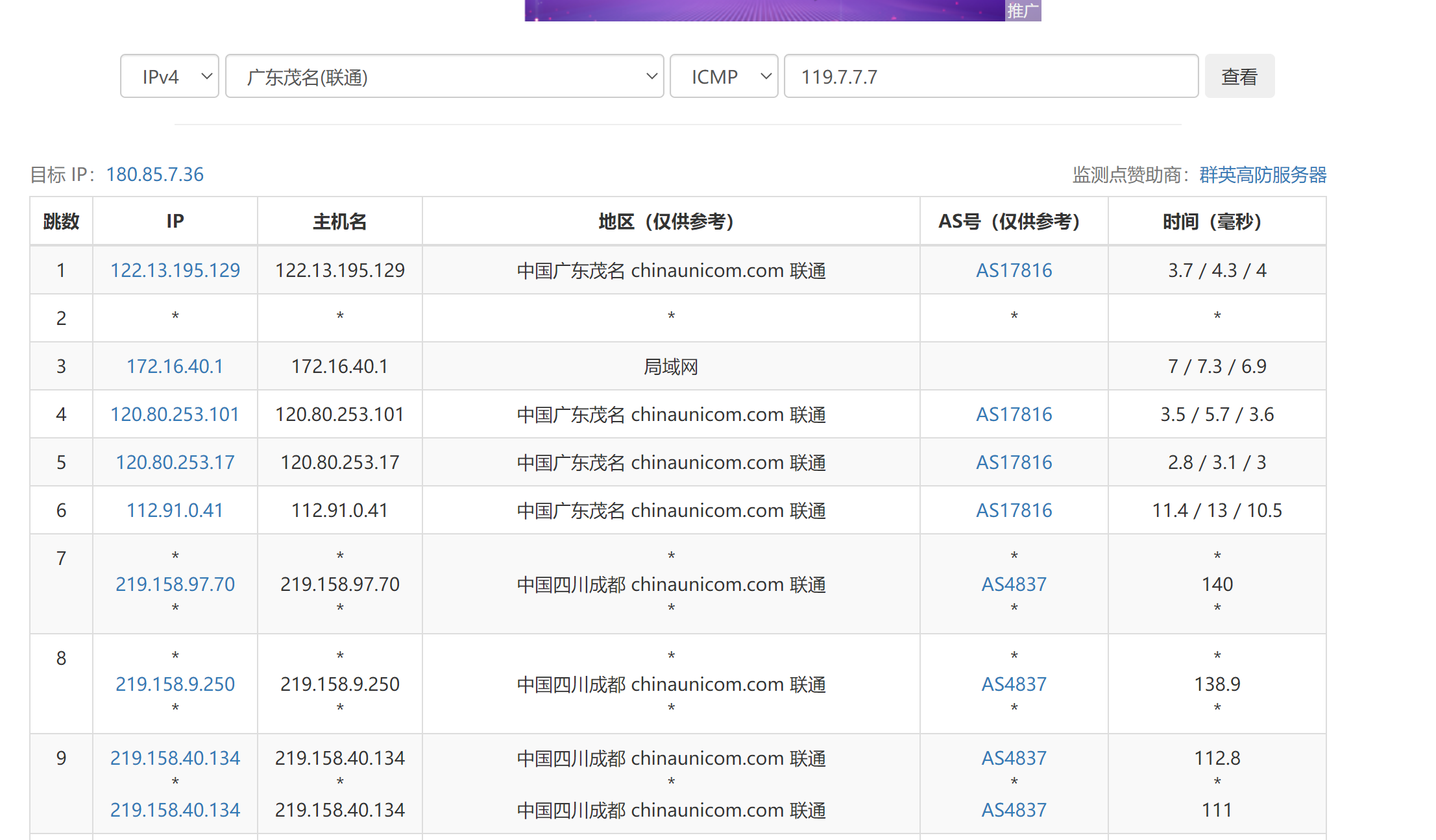Select hostname cell 122.13.195.129

(340, 270)
